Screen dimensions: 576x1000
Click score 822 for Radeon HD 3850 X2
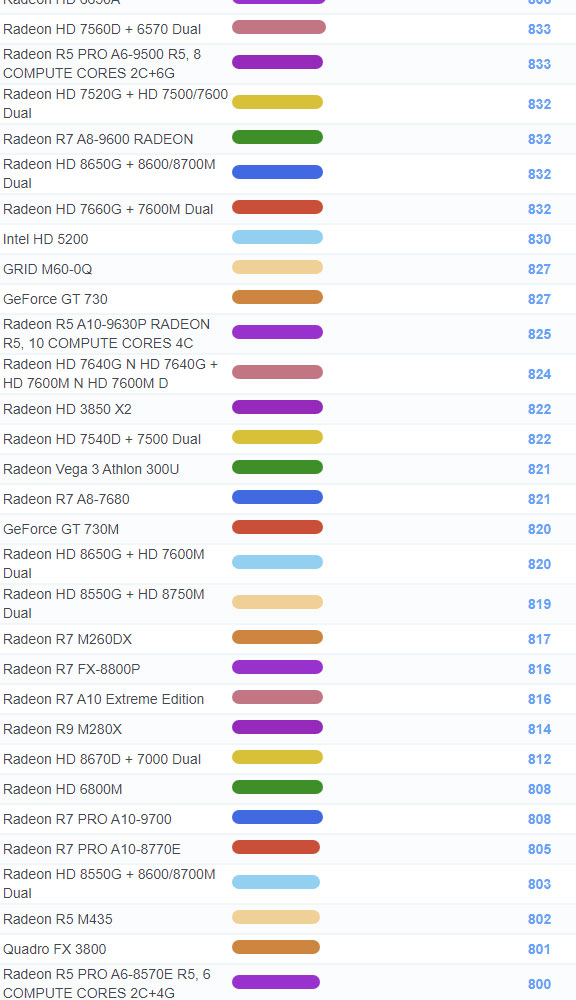pyautogui.click(x=539, y=409)
